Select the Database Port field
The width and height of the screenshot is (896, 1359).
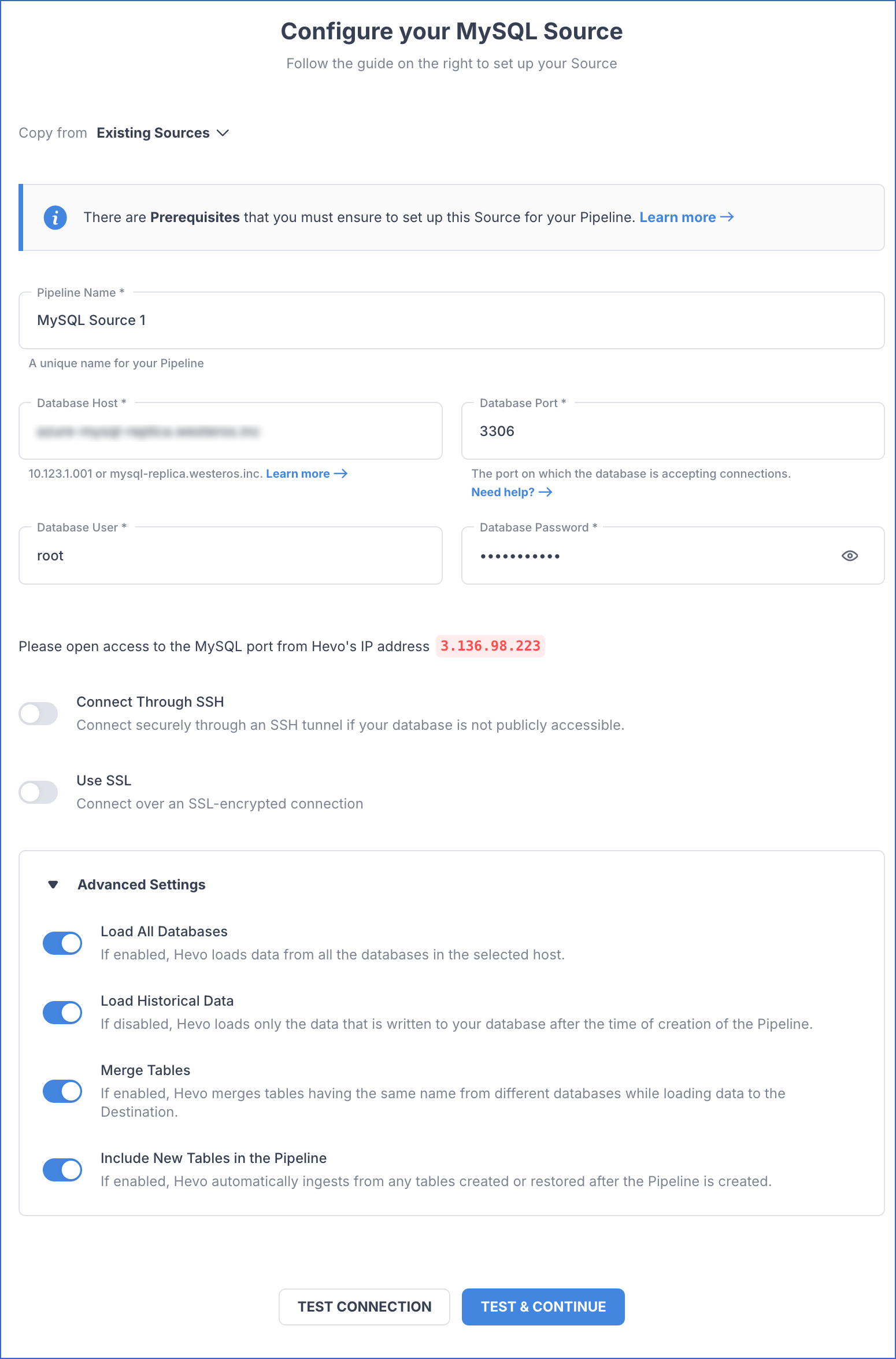pyautogui.click(x=673, y=431)
